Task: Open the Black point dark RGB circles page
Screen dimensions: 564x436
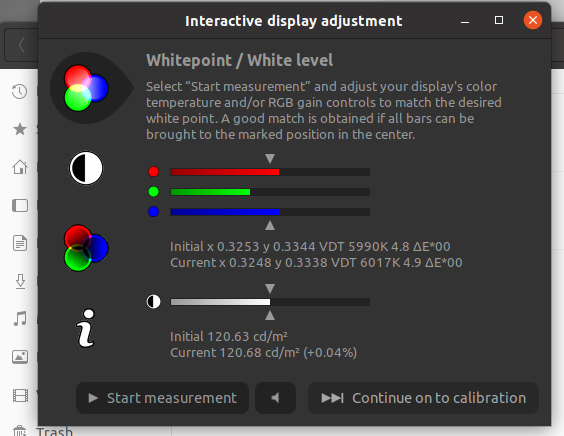Action: tap(86, 248)
